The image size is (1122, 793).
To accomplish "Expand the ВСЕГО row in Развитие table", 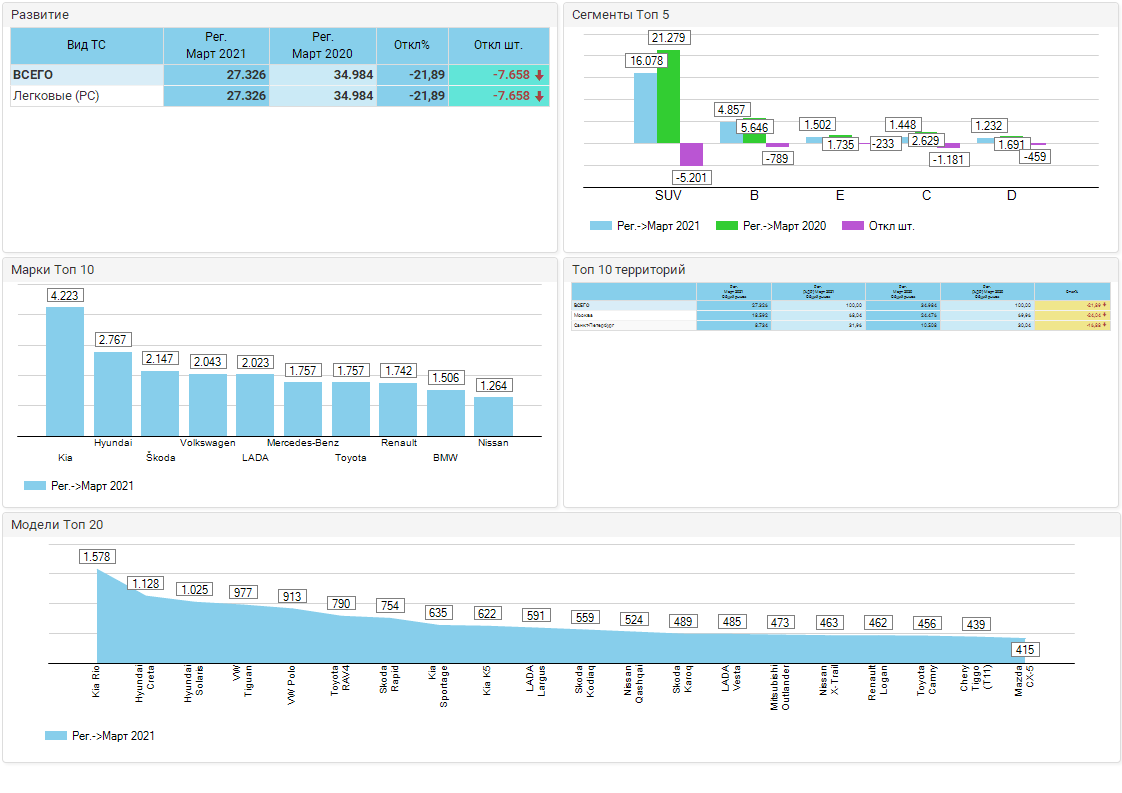I will [33, 76].
